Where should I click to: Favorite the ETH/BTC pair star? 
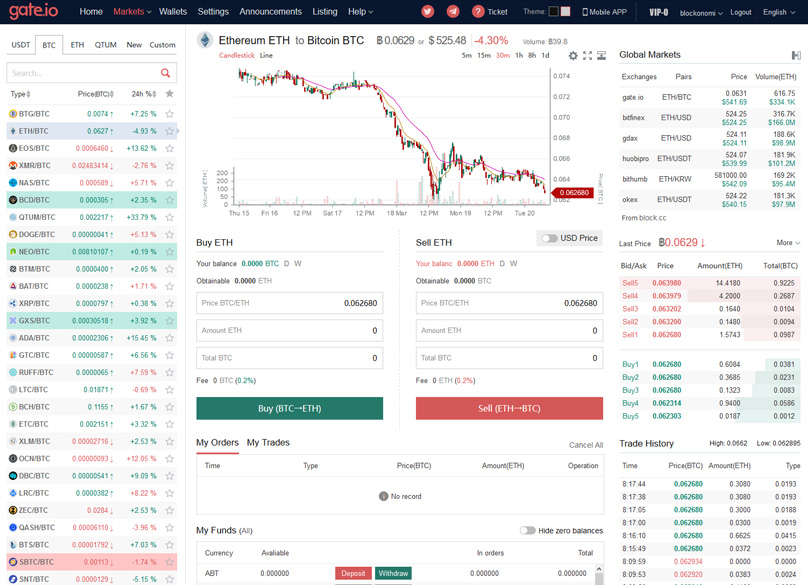(170, 131)
